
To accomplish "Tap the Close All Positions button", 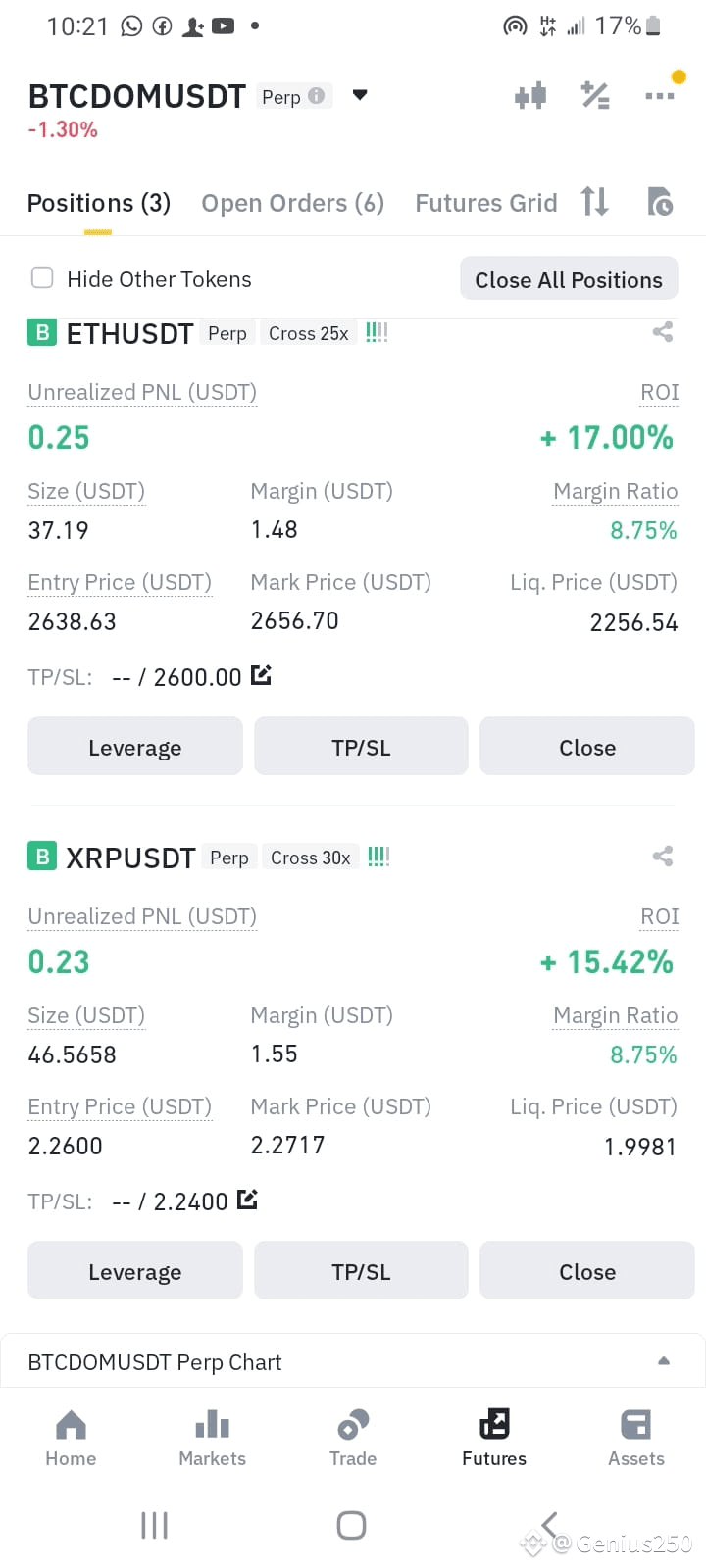I will coord(569,279).
